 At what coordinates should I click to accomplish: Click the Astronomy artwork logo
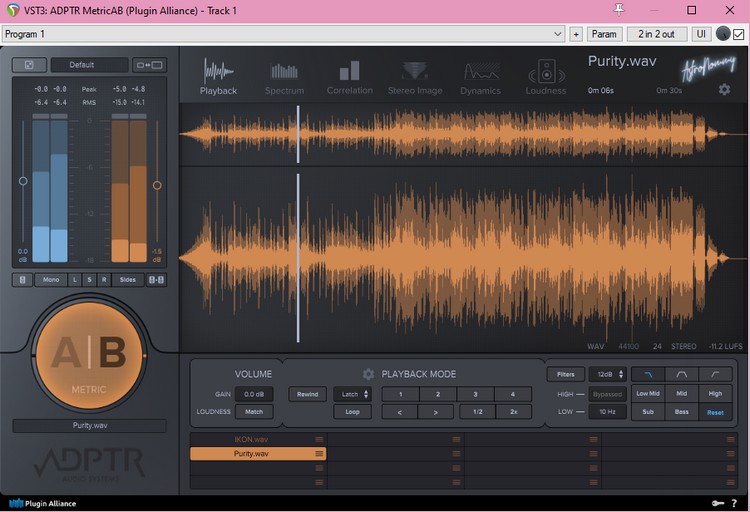(708, 68)
